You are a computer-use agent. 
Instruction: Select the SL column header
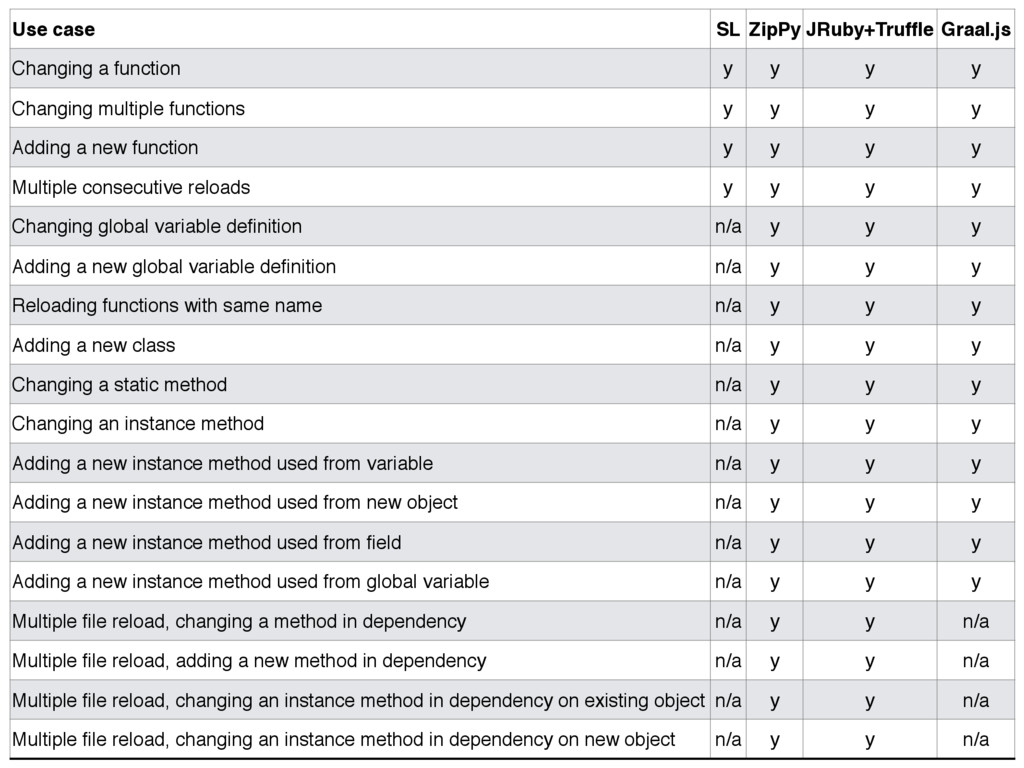pyautogui.click(x=728, y=29)
